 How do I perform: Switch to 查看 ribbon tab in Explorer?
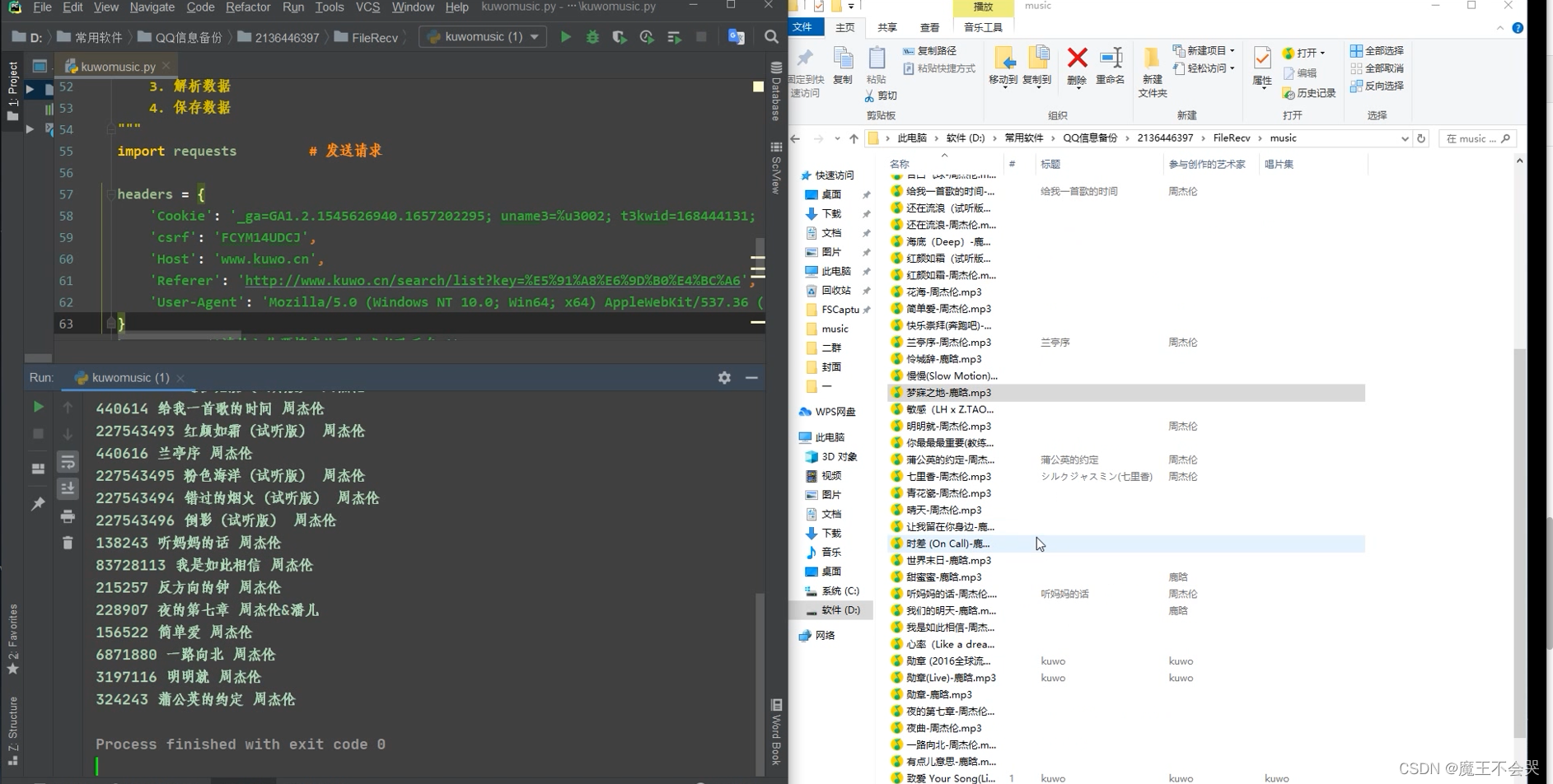[929, 27]
